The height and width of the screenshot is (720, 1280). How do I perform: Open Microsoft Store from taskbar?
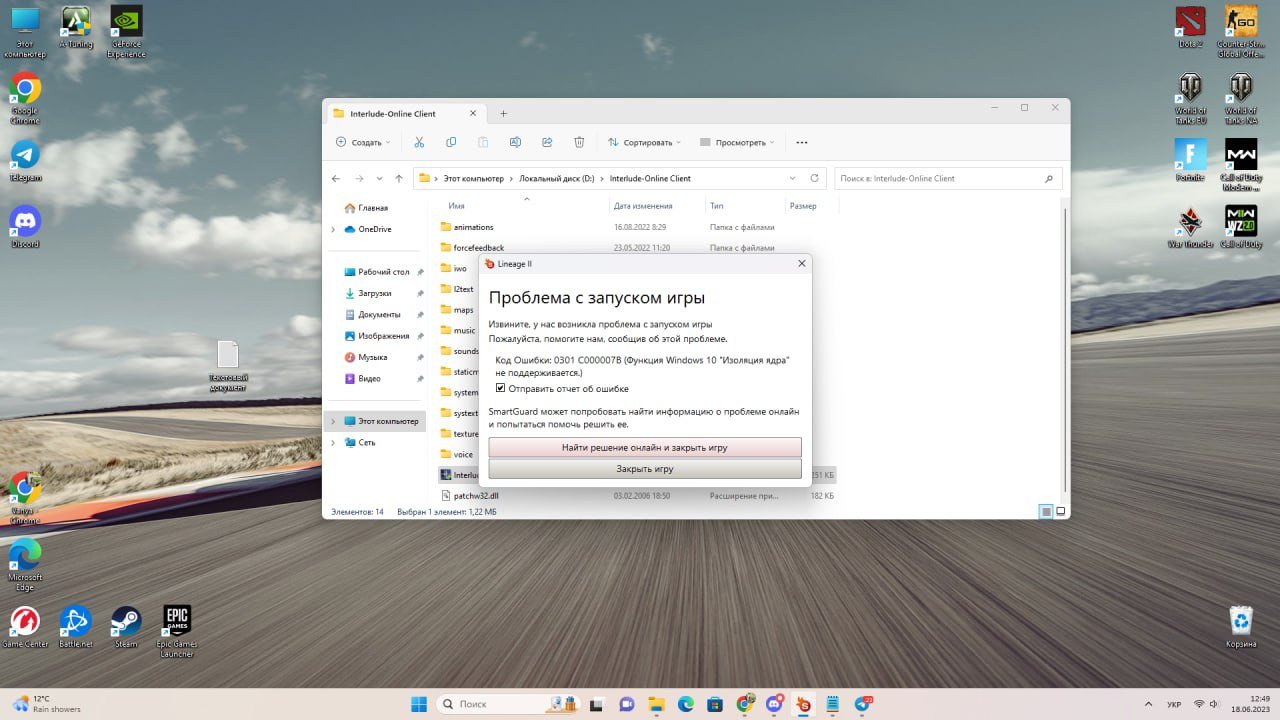(715, 704)
